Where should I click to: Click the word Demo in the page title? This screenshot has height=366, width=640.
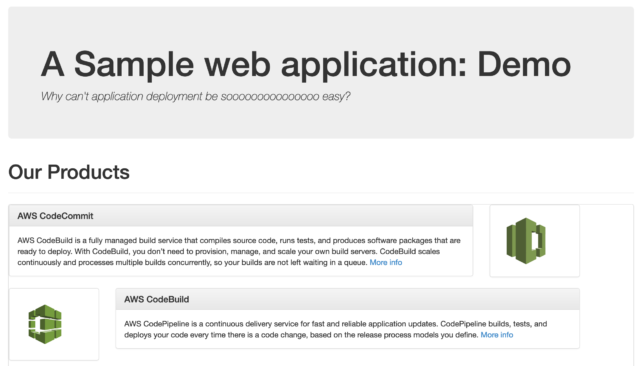pyautogui.click(x=524, y=64)
